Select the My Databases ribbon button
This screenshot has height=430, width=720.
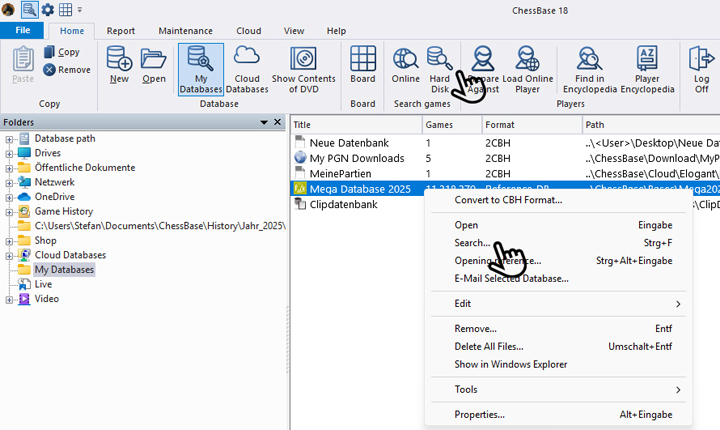tap(201, 69)
